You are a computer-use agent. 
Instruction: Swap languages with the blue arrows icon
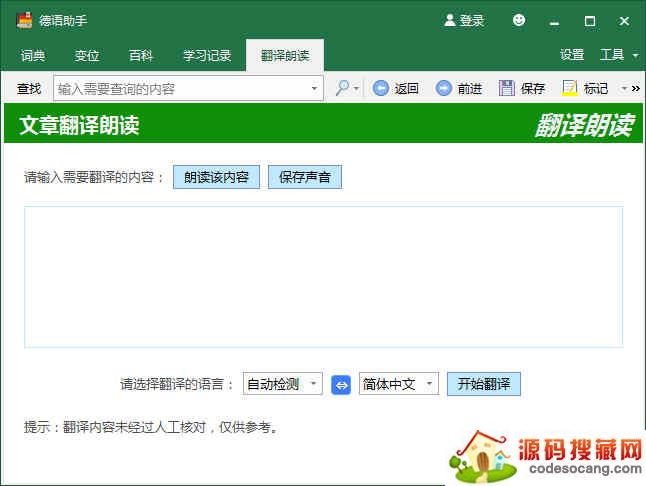[341, 384]
